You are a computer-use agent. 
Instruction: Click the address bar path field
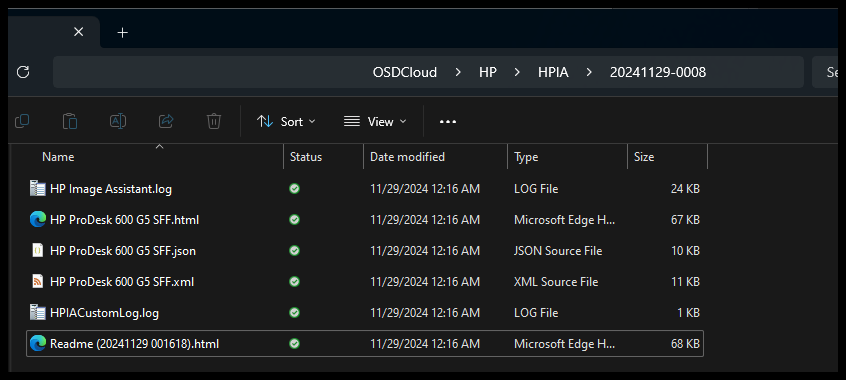pyautogui.click(x=428, y=72)
